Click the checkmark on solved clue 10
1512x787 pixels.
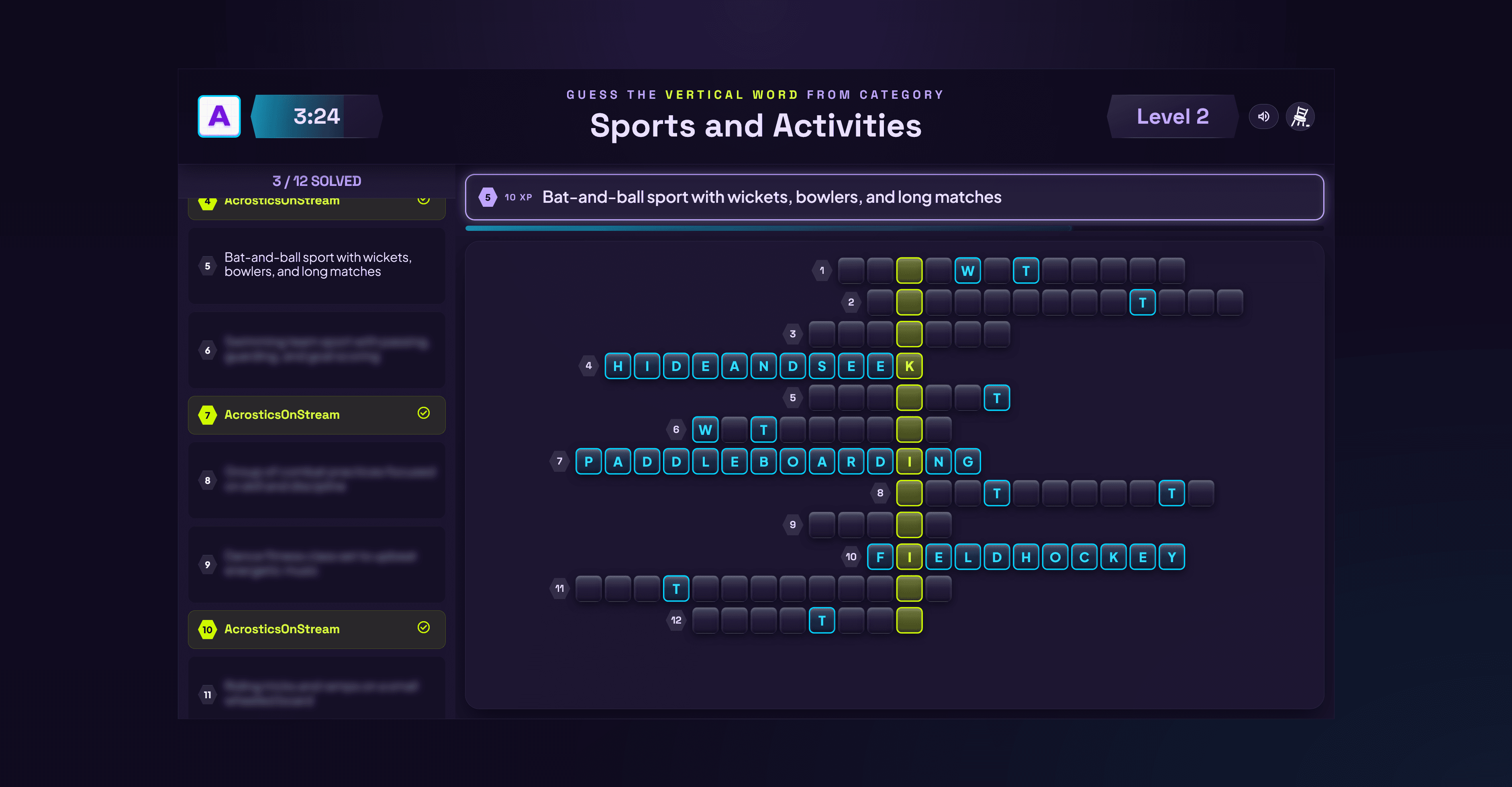click(x=423, y=627)
